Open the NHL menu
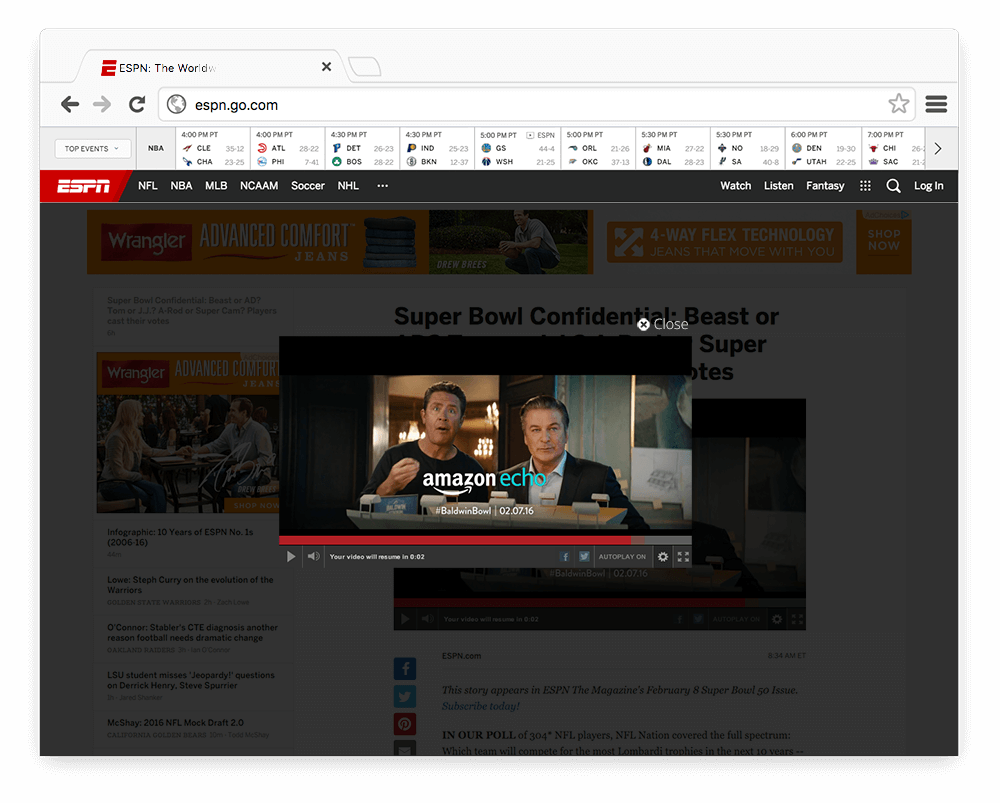This screenshot has width=1000, height=803. [x=348, y=186]
